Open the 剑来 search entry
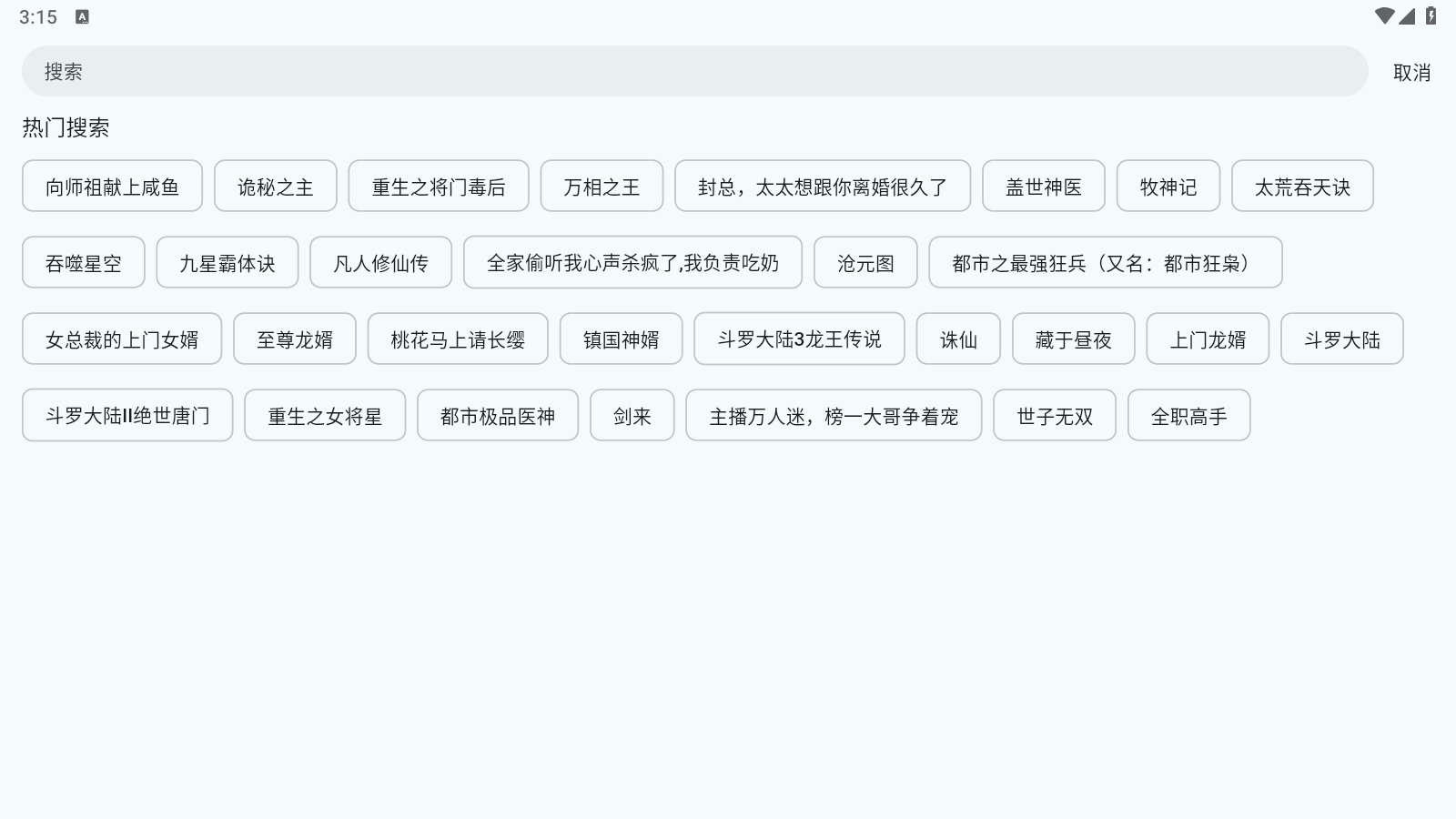The width and height of the screenshot is (1456, 819). pos(632,415)
